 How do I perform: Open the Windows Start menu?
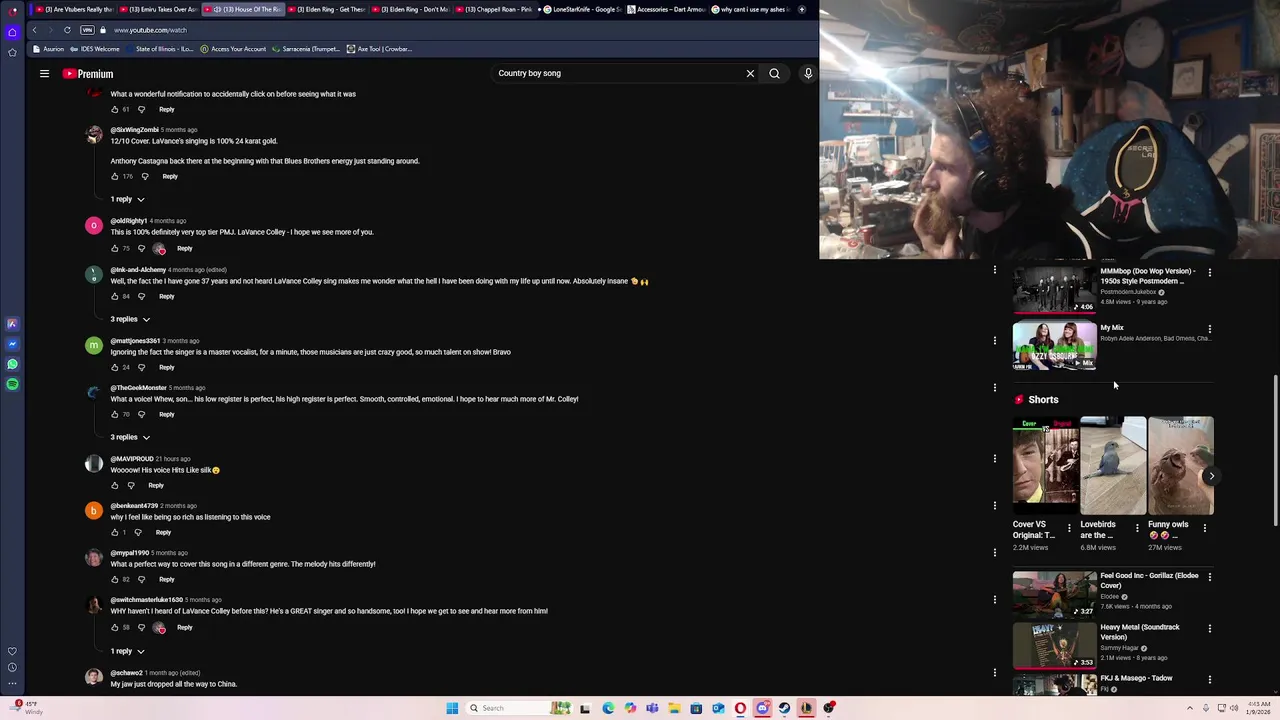(452, 708)
